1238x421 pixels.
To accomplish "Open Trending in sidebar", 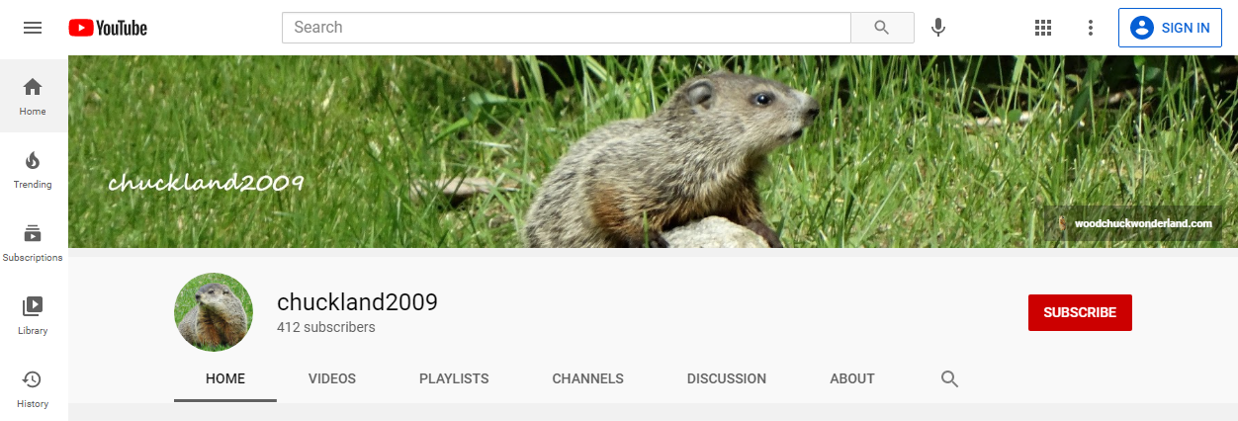I will click(x=33, y=169).
